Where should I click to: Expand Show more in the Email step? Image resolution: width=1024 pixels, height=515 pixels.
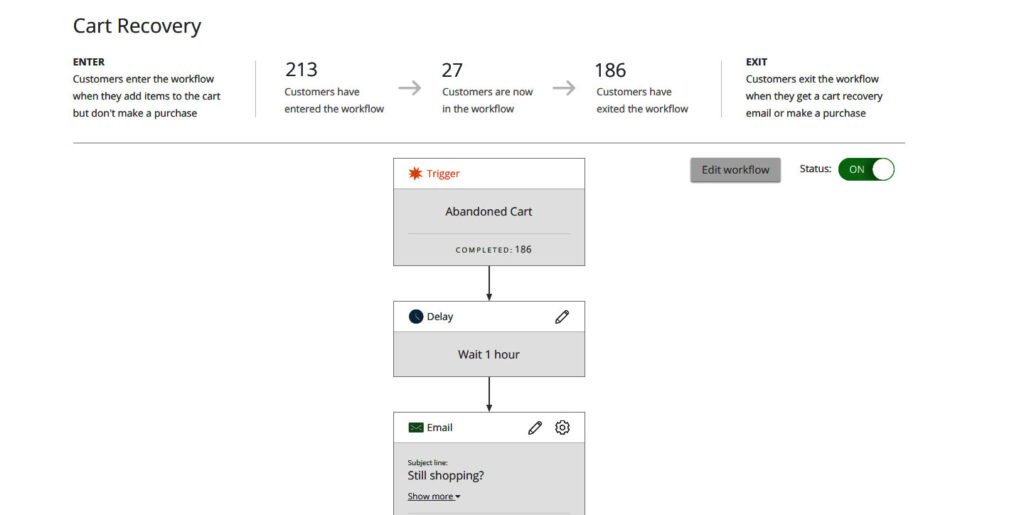(434, 497)
